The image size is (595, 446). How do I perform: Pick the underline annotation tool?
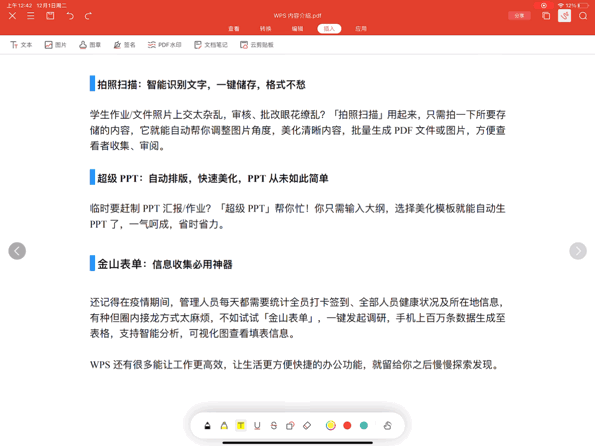click(x=257, y=426)
